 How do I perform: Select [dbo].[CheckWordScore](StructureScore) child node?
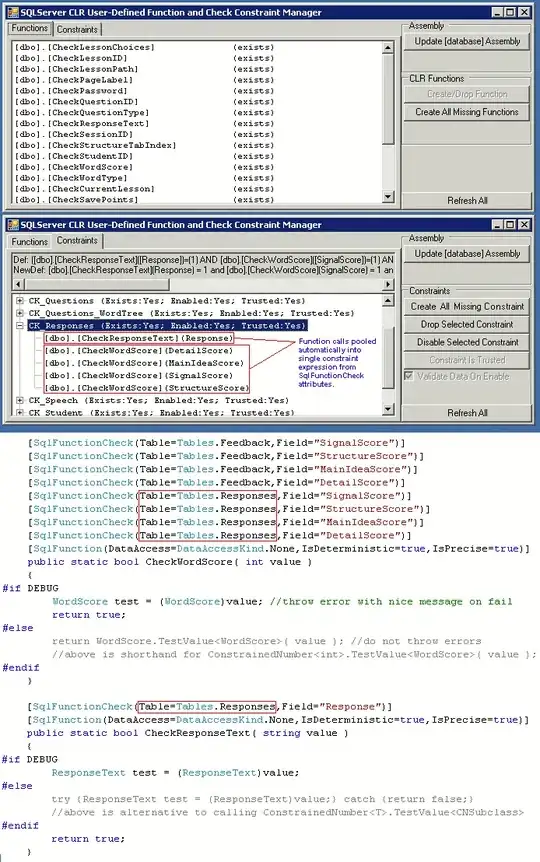(147, 388)
